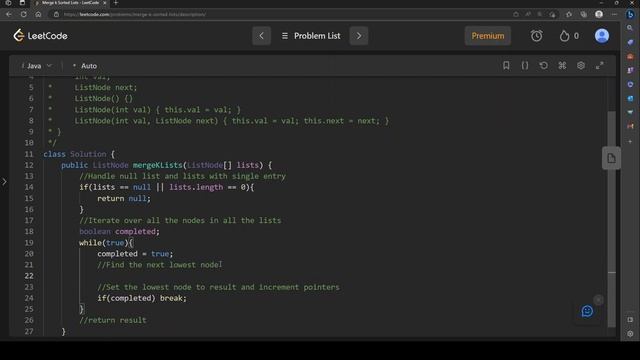Click the format code braces icon
This screenshot has height=360, width=640.
tap(525, 65)
